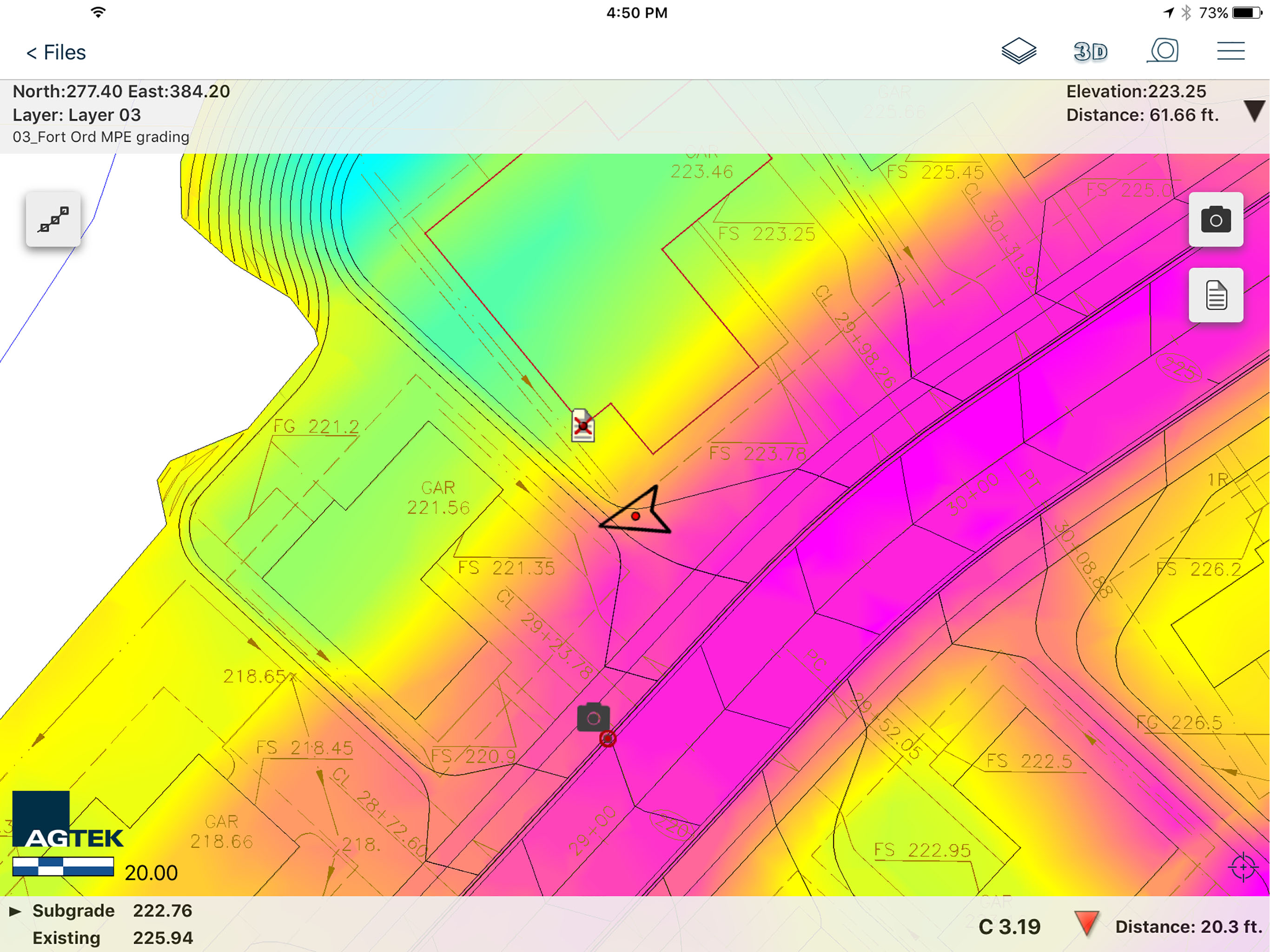
Task: Add a note with document button
Action: 1216,295
